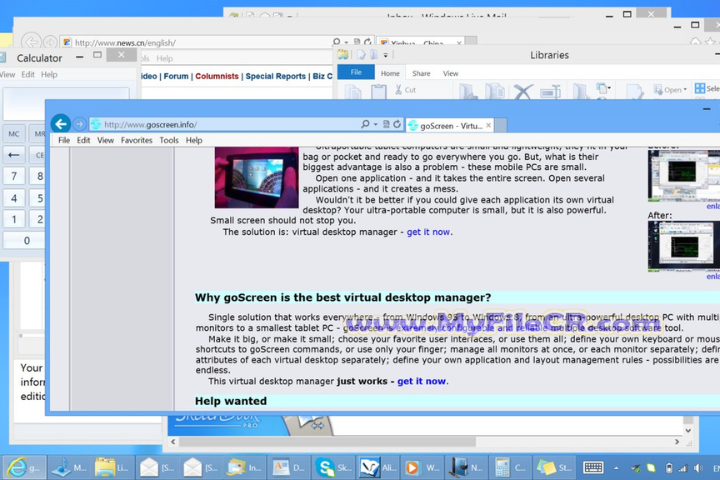
Task: Click the Paste clipboard icon in Libraries ribbon
Action: click(x=378, y=91)
